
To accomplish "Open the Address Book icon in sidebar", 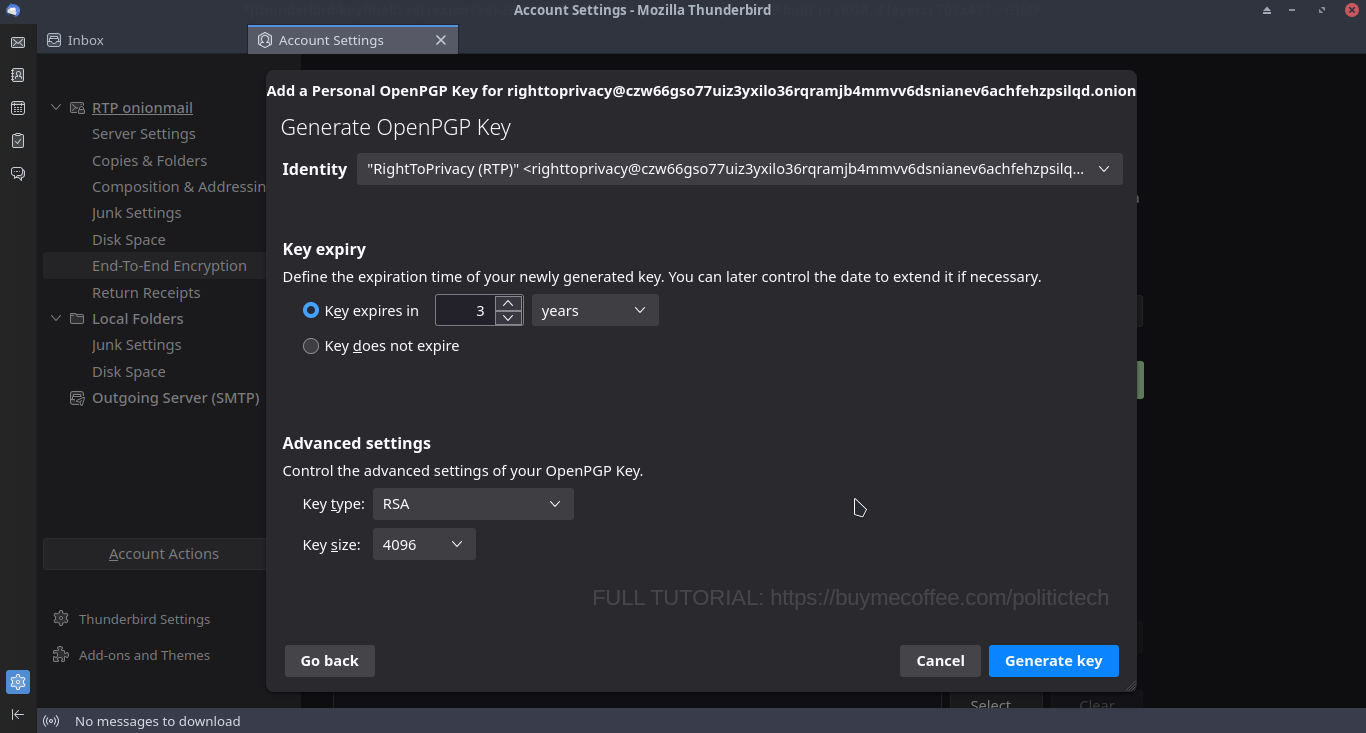I will [17, 75].
